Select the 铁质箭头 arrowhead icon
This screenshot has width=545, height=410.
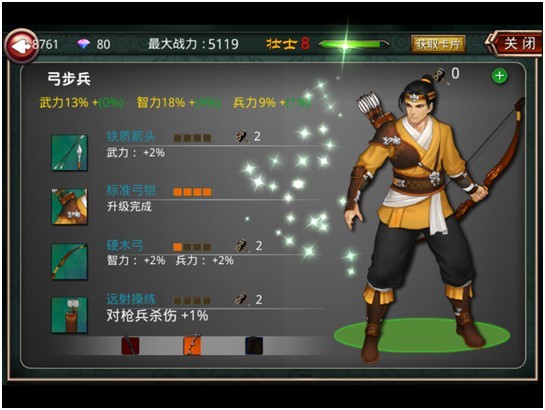click(70, 153)
